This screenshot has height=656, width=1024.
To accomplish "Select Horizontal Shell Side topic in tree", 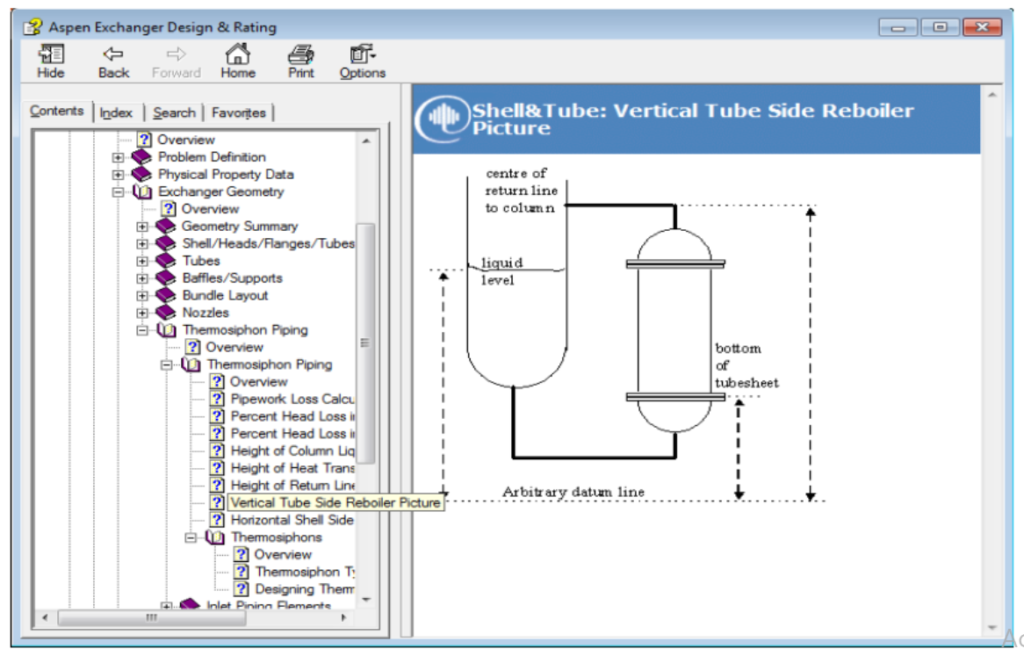I will (291, 521).
